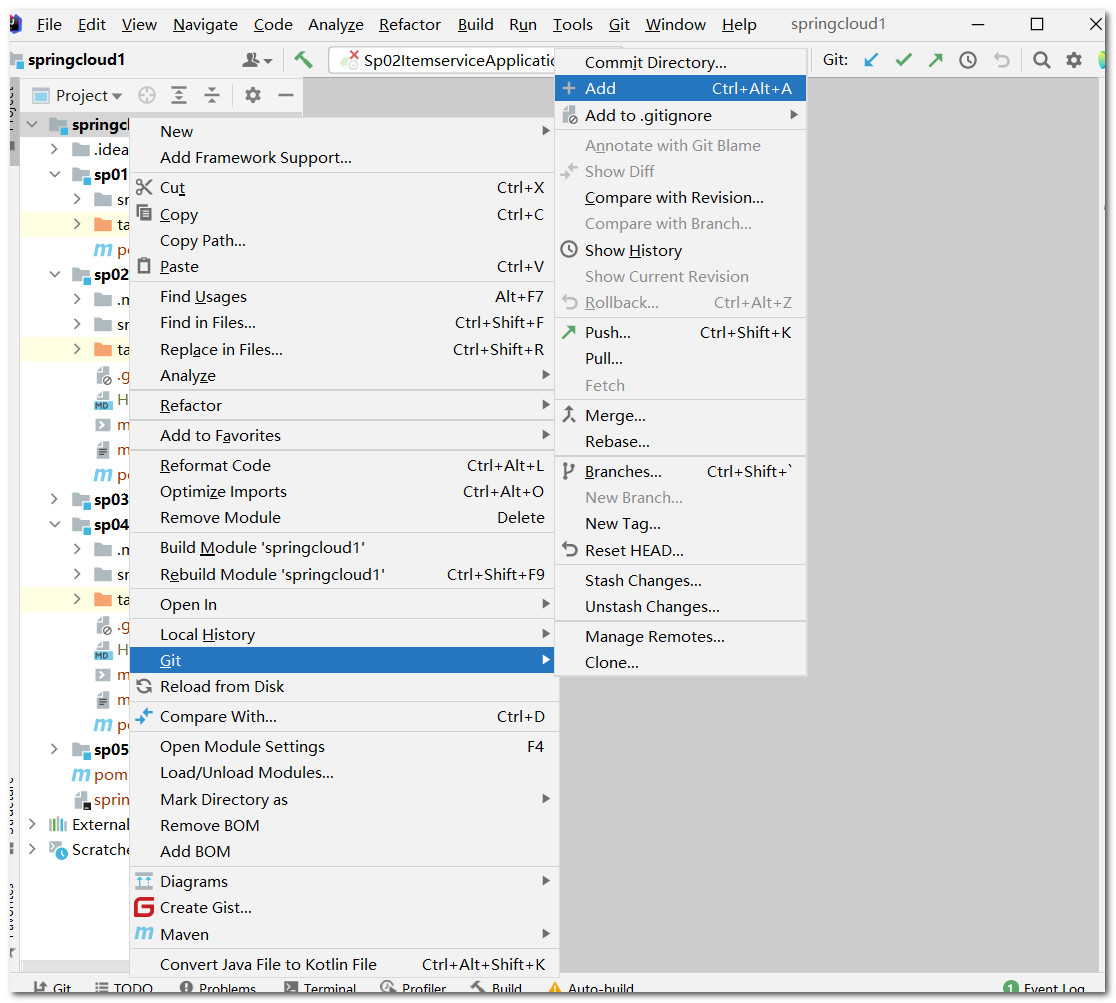Open the New submenu
1116x1003 pixels.
343,131
